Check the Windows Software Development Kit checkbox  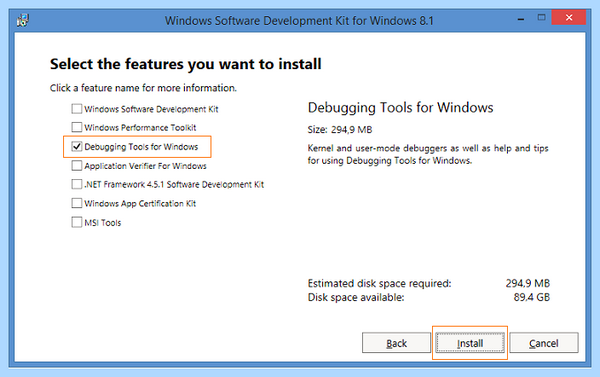tap(77, 109)
